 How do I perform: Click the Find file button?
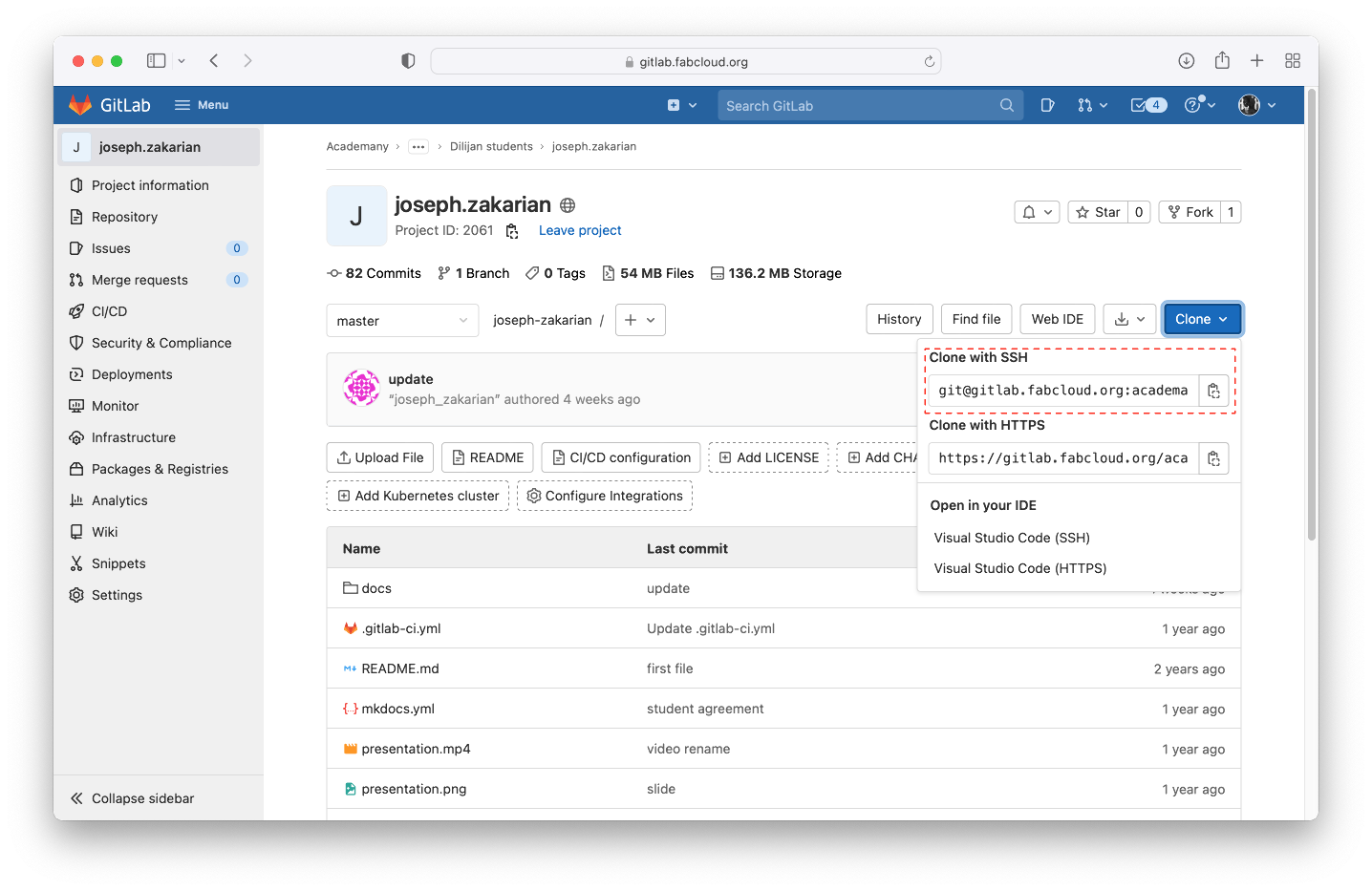[975, 318]
